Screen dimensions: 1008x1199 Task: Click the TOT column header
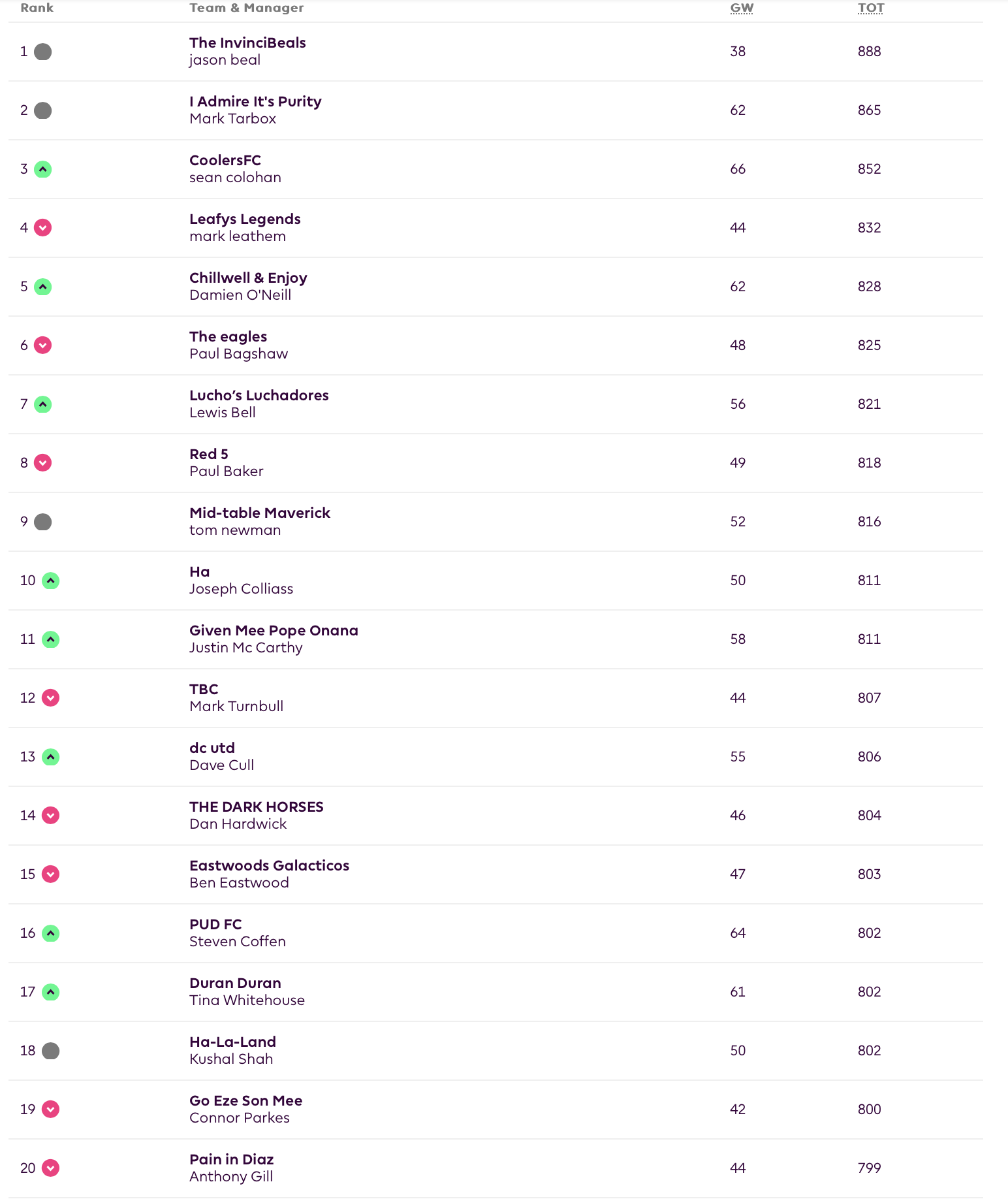(x=871, y=8)
